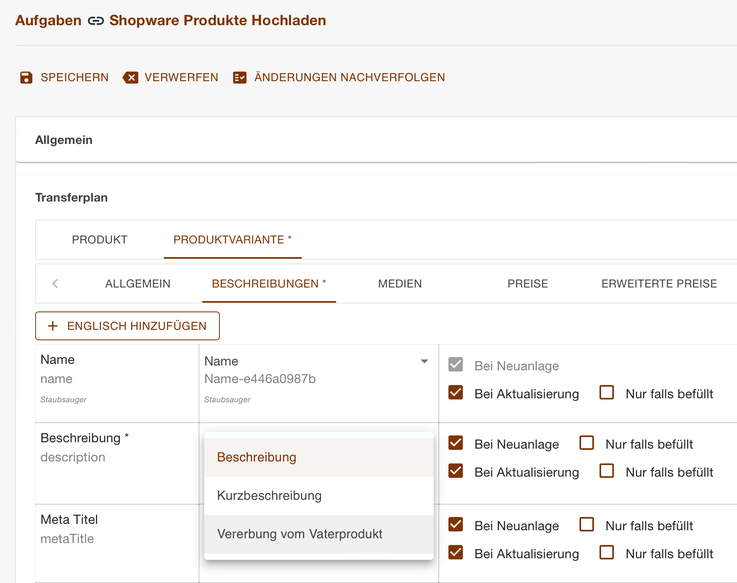
Task: Discard changes via the VERWERFEN label
Action: [x=181, y=77]
